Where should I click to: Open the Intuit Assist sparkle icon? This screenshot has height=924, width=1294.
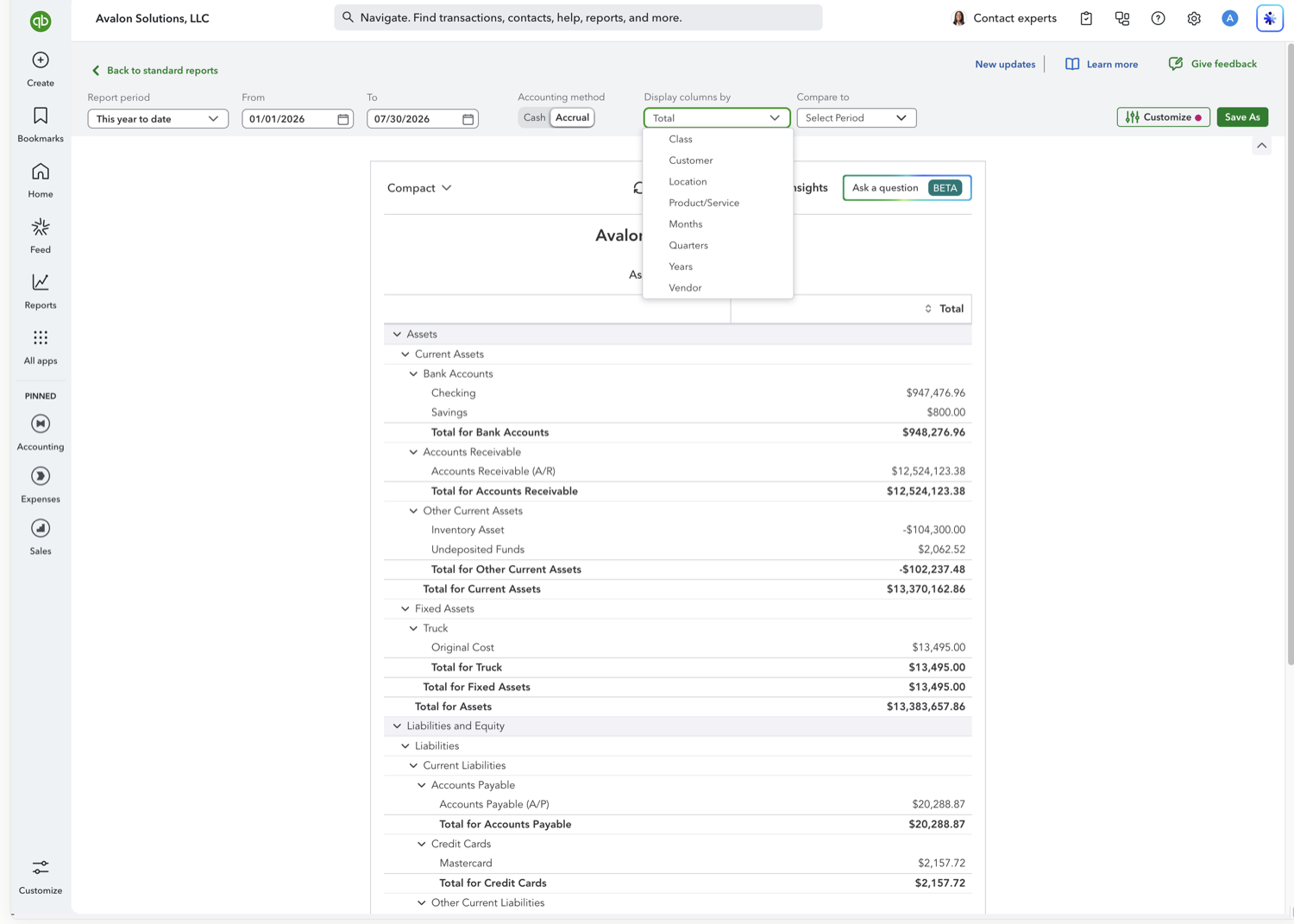(x=1270, y=18)
